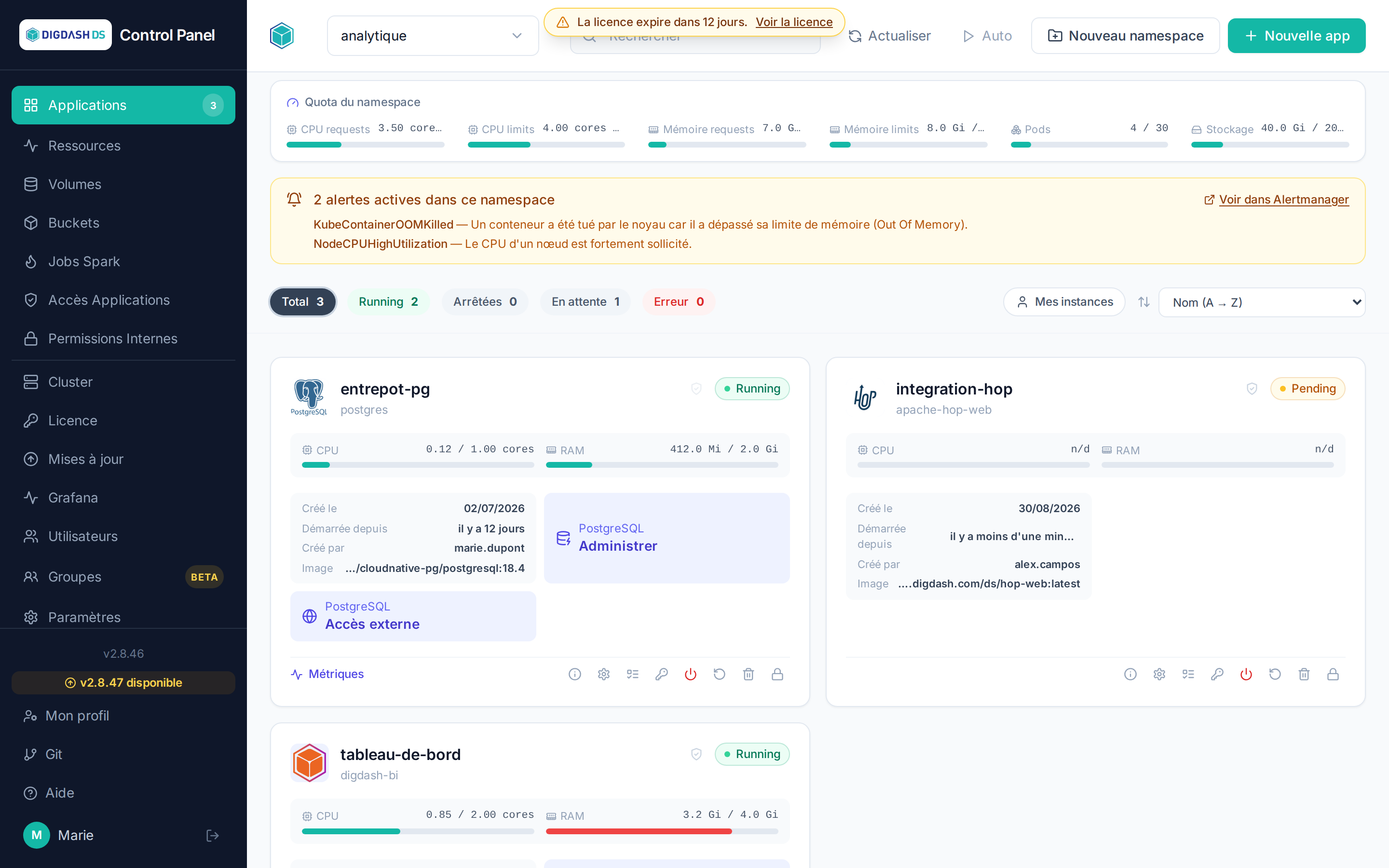1389x868 pixels.
Task: Delete entrepot-pg using trash icon
Action: pyautogui.click(x=749, y=674)
